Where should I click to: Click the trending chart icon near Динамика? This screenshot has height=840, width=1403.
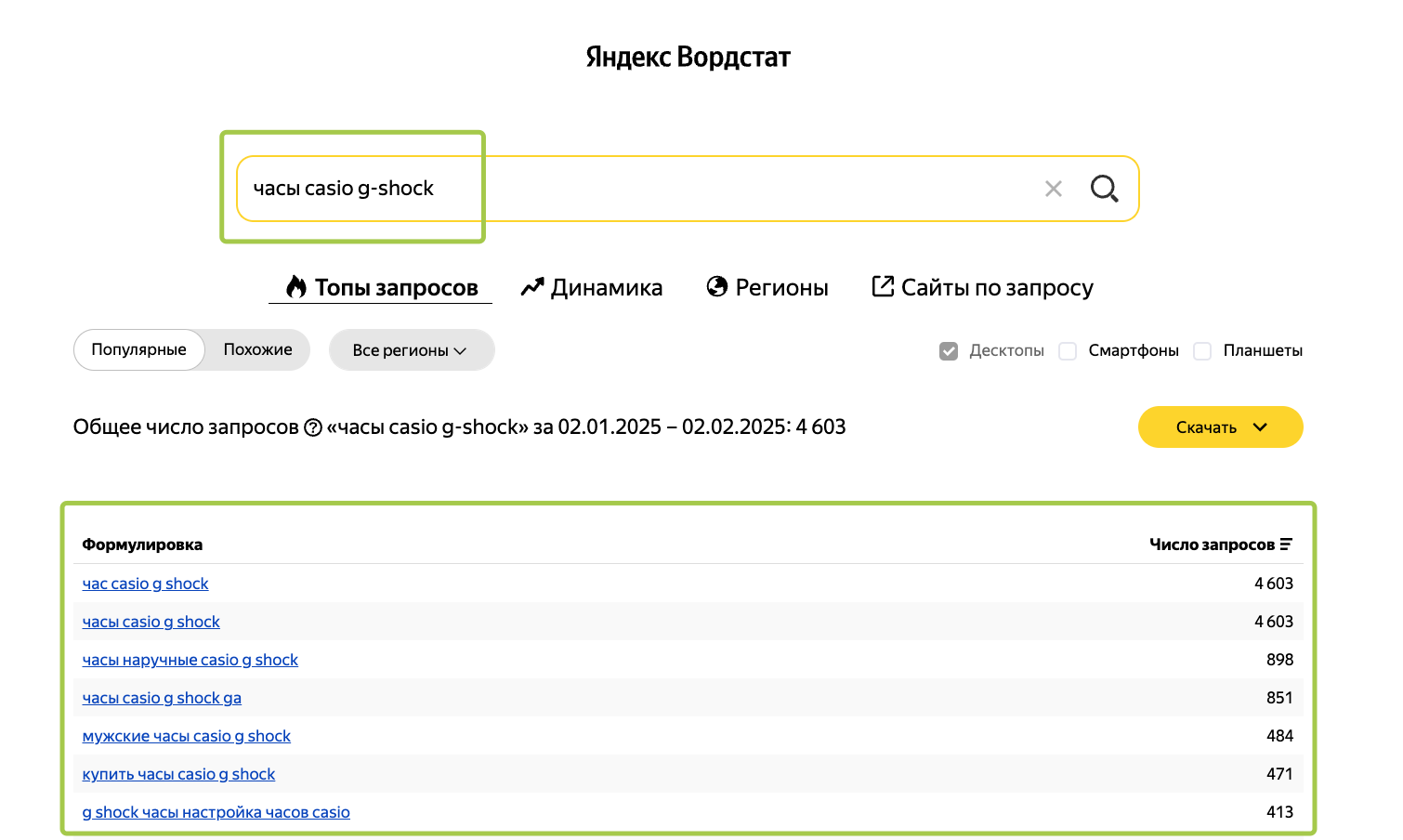(531, 287)
